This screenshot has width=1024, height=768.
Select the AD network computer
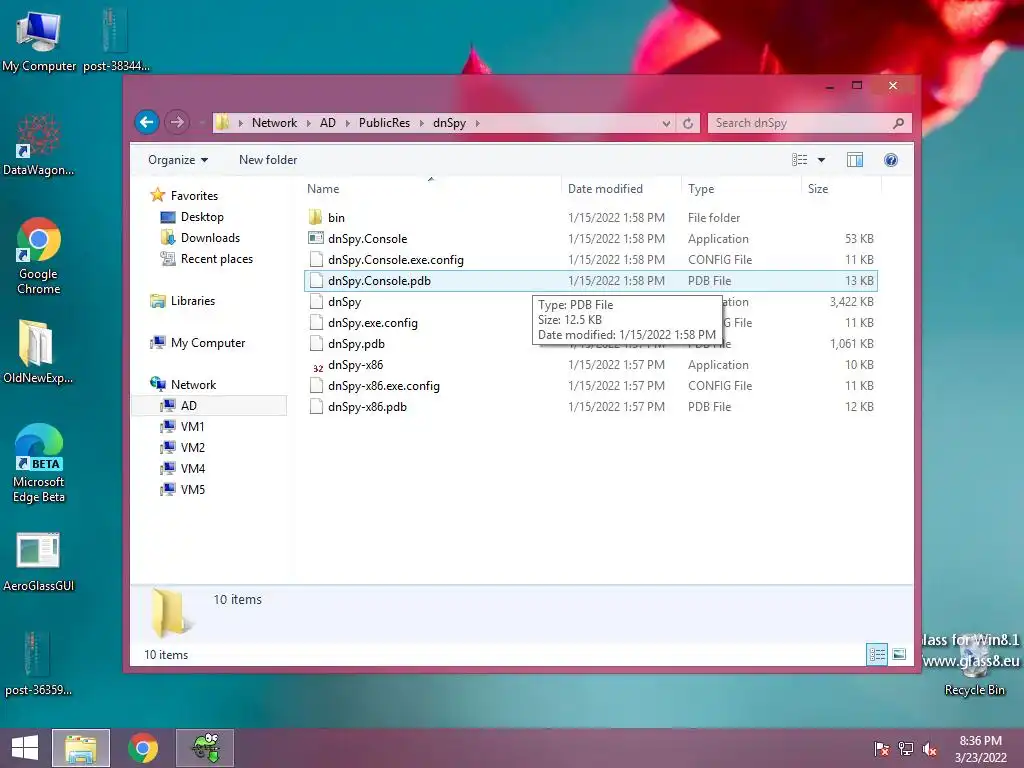[x=209, y=406]
